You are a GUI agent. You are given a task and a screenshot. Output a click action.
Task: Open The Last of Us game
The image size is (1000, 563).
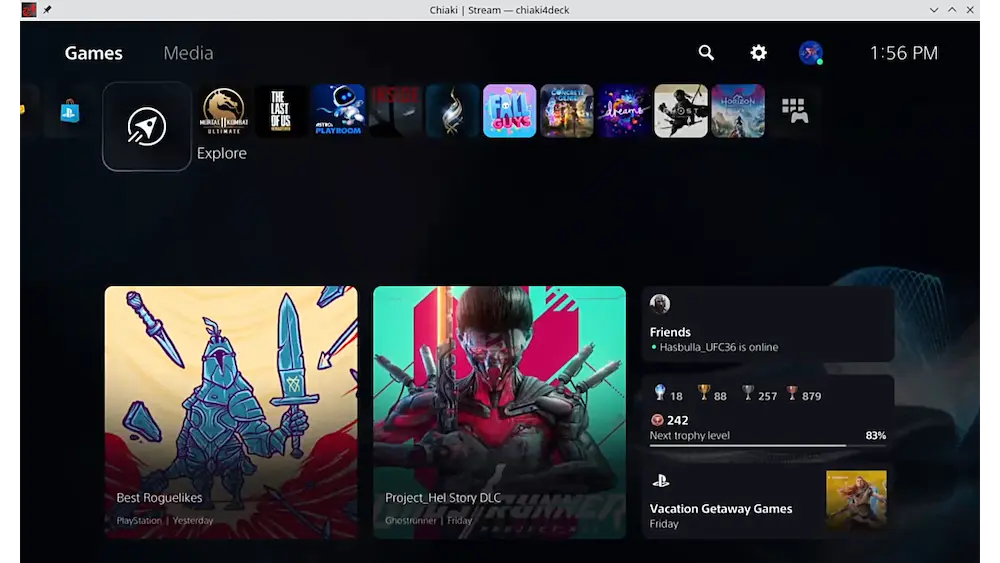pyautogui.click(x=281, y=111)
